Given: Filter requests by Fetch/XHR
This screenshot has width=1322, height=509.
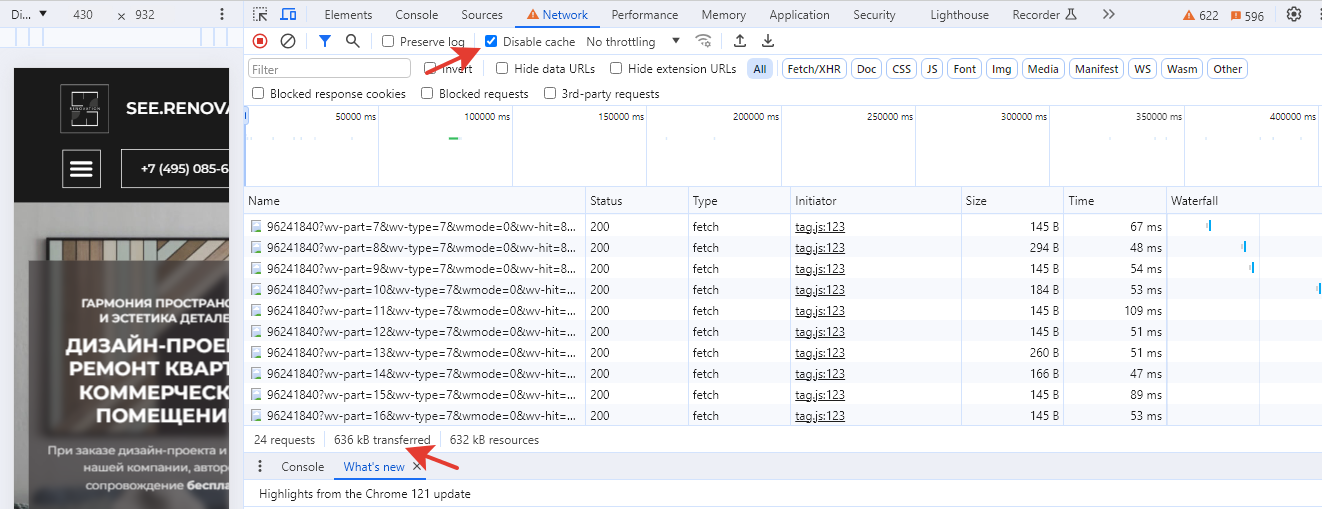Looking at the screenshot, I should click(x=814, y=69).
